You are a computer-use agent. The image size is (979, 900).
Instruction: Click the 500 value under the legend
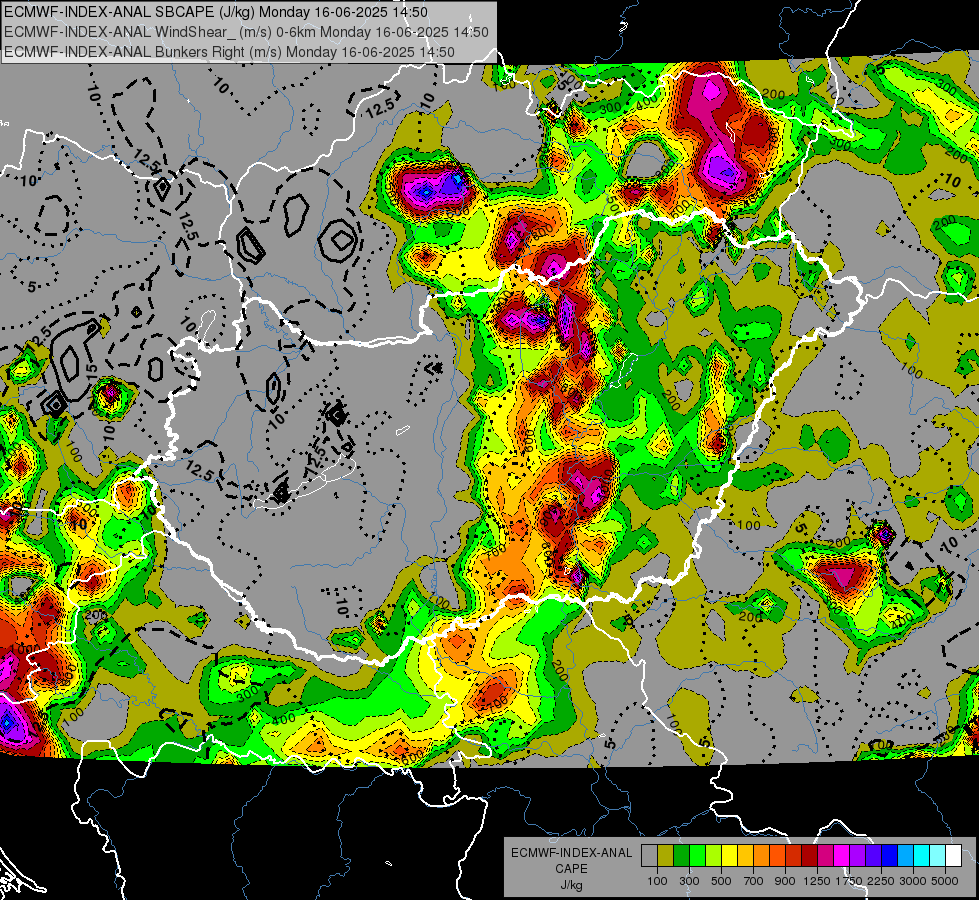pos(721,881)
